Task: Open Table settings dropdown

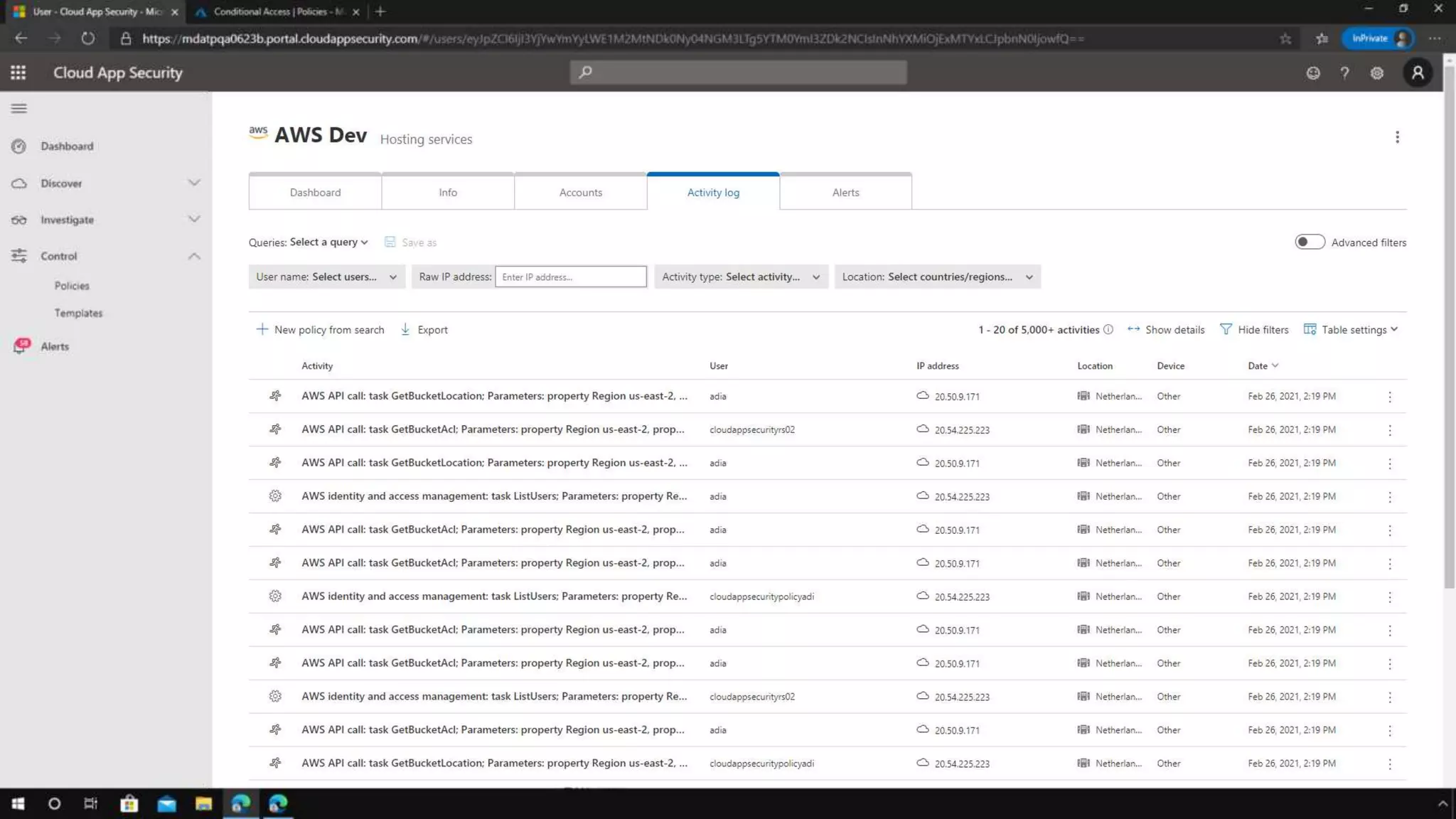Action: [x=1351, y=330]
